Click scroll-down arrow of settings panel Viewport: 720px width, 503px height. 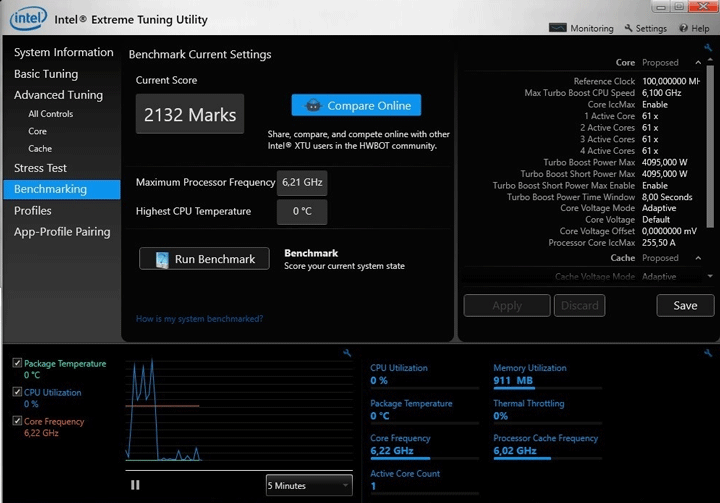pyautogui.click(x=710, y=276)
